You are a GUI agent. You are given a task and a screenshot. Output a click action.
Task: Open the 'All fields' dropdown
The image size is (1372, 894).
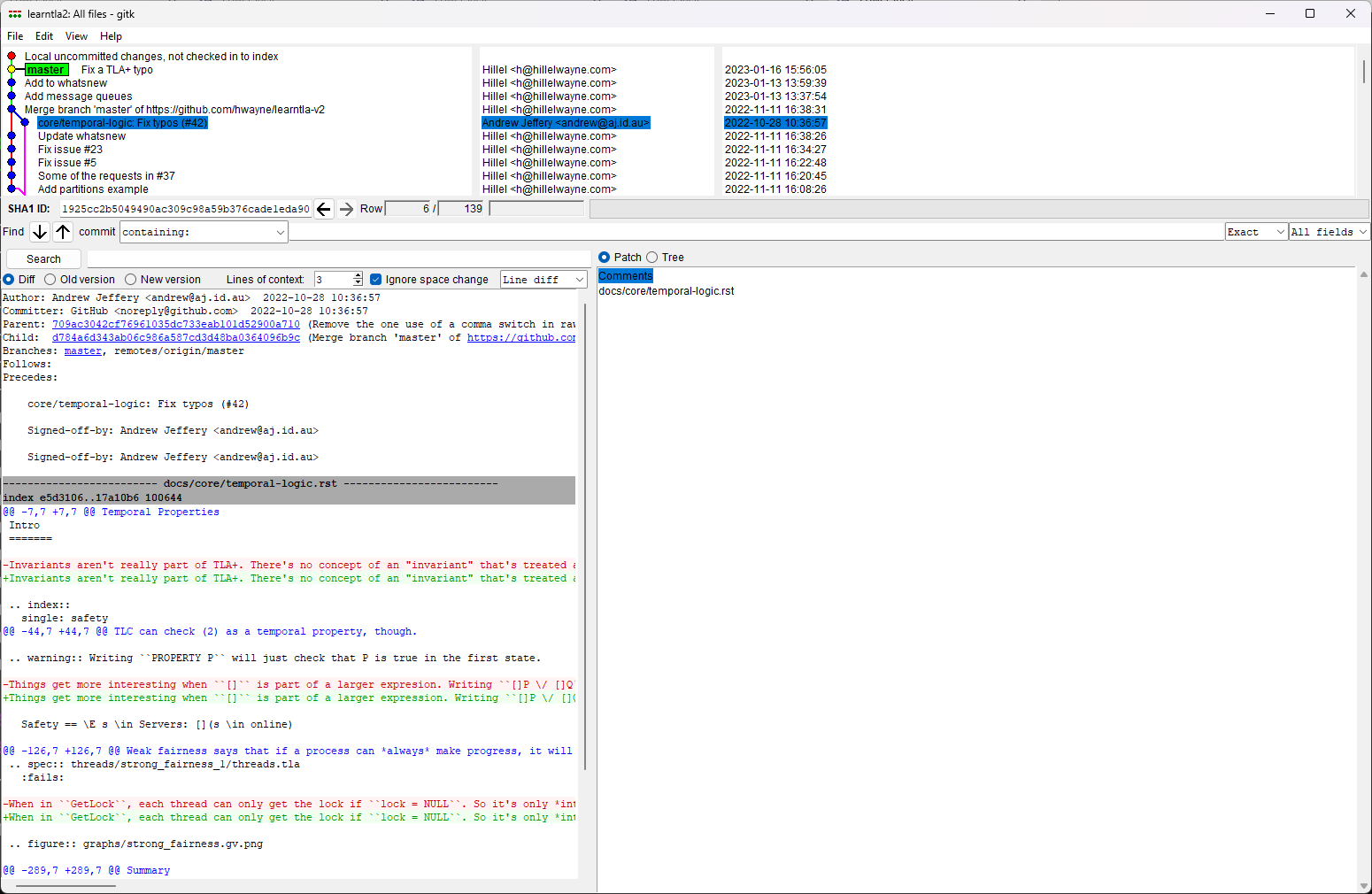1328,231
